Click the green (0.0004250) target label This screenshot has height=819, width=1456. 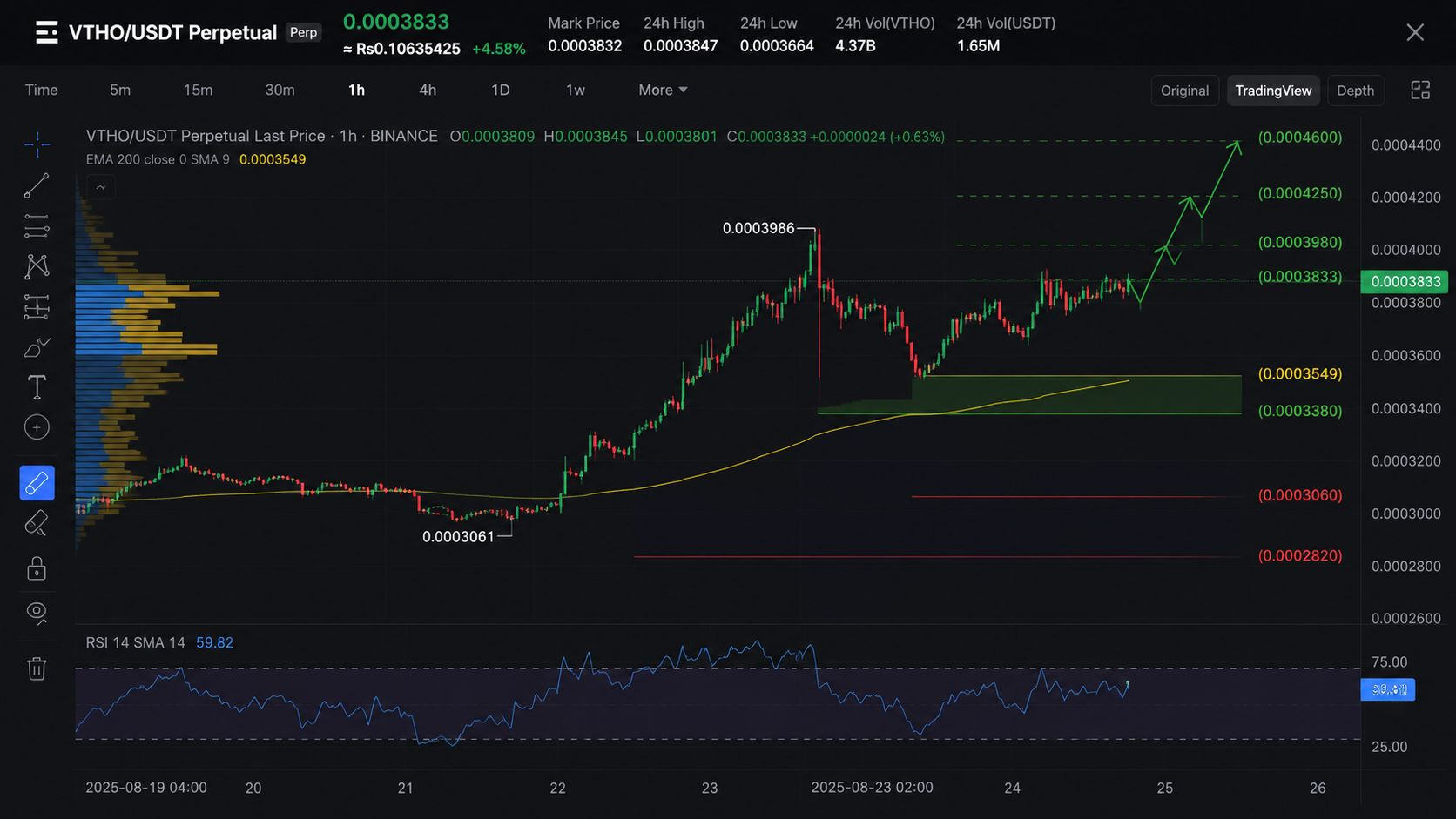1300,193
